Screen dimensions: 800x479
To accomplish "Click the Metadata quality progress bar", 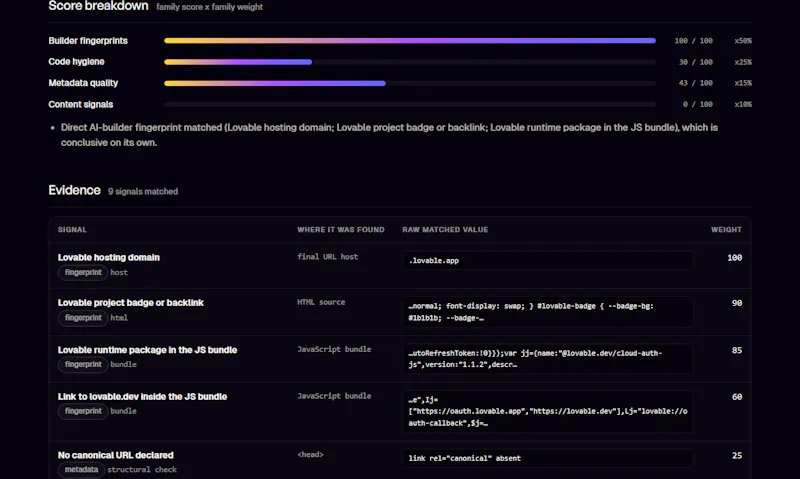I will (410, 83).
